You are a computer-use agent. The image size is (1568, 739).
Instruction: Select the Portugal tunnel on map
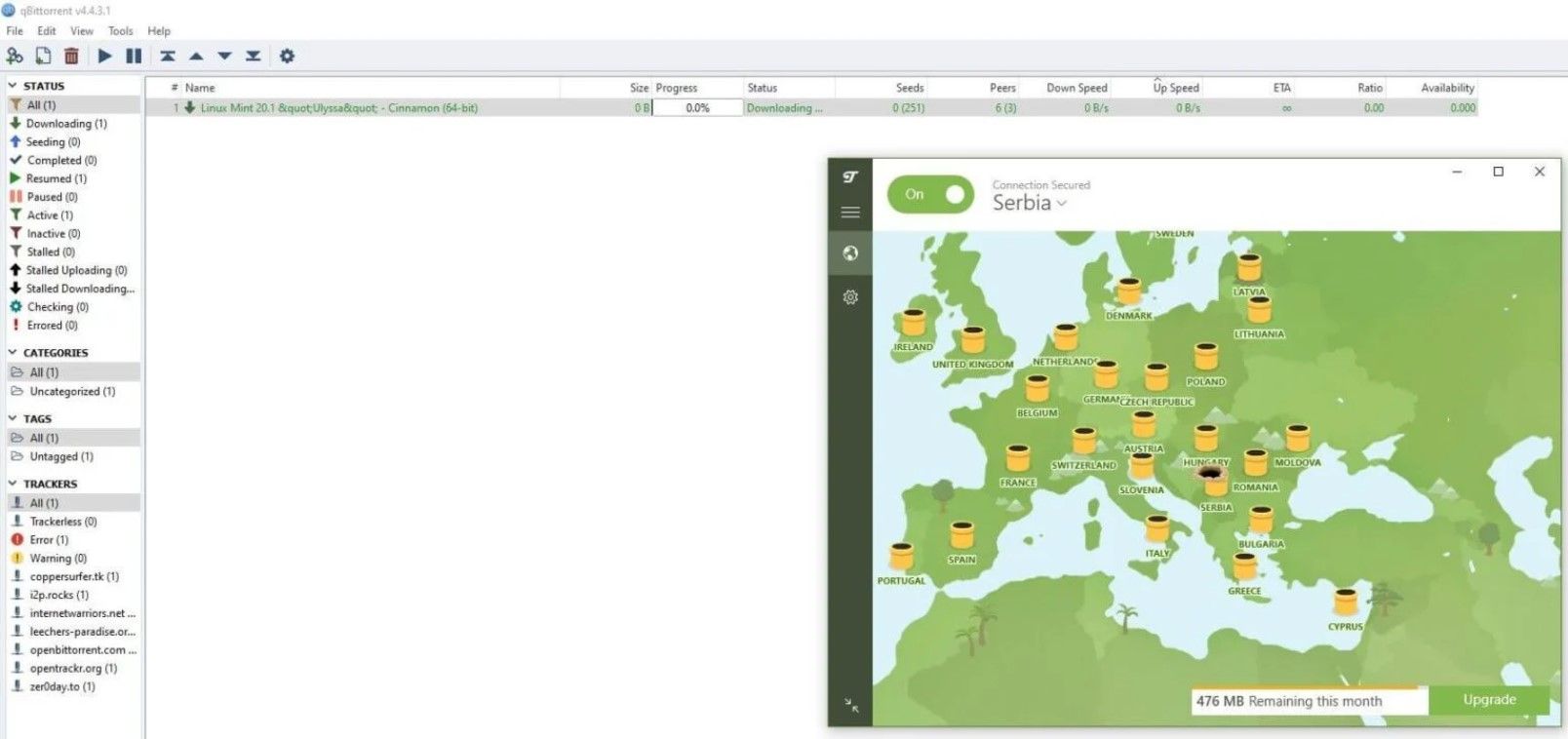point(901,557)
